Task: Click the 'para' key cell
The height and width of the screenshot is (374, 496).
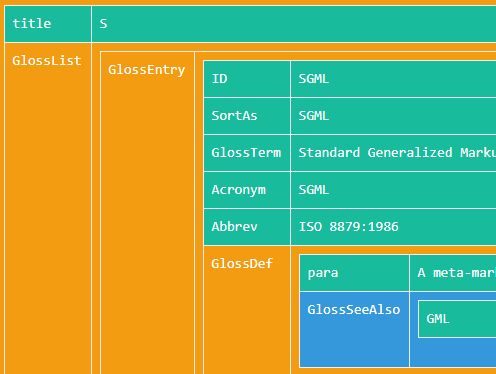Action: click(354, 273)
